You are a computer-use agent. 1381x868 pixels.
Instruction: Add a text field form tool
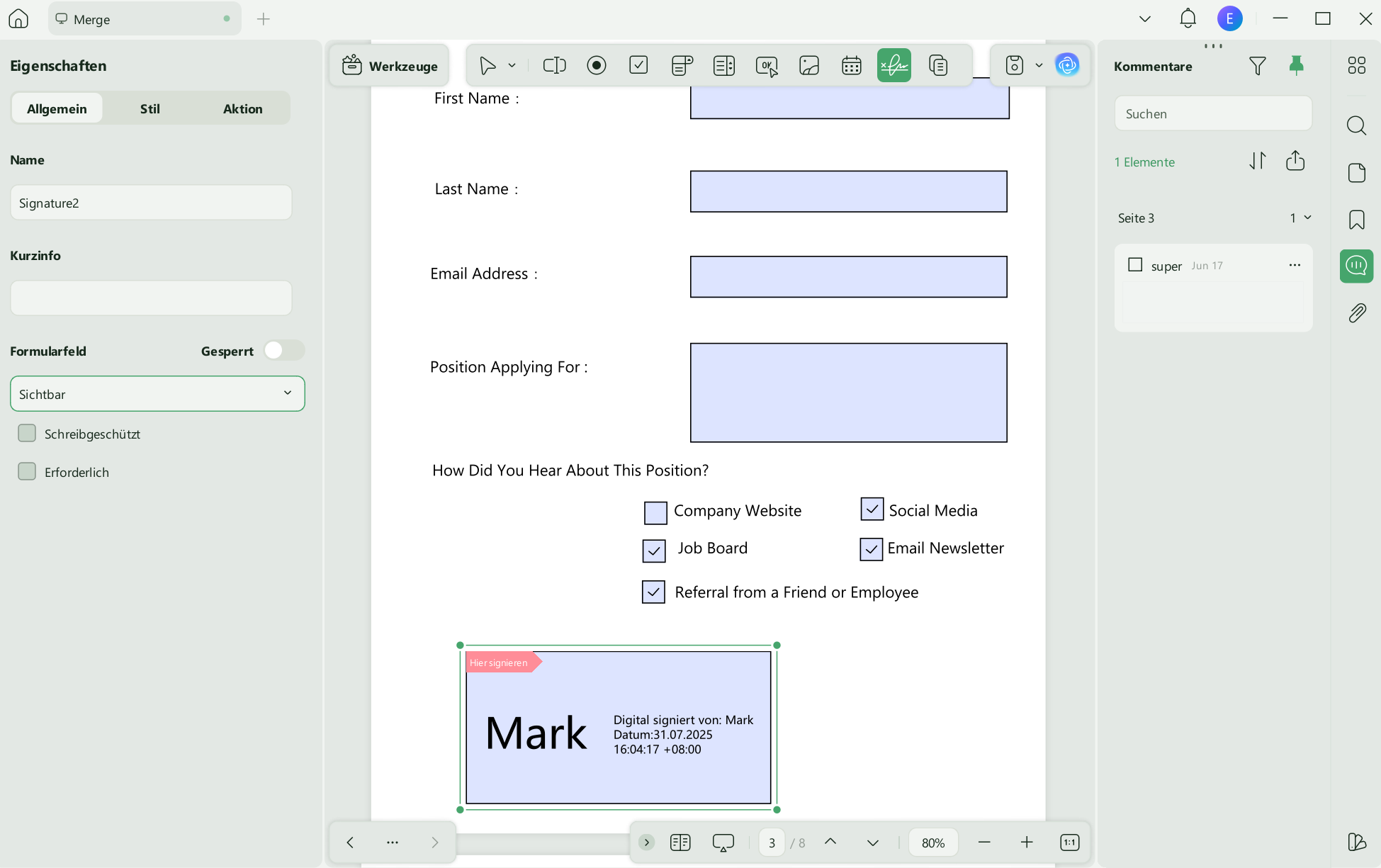(554, 66)
